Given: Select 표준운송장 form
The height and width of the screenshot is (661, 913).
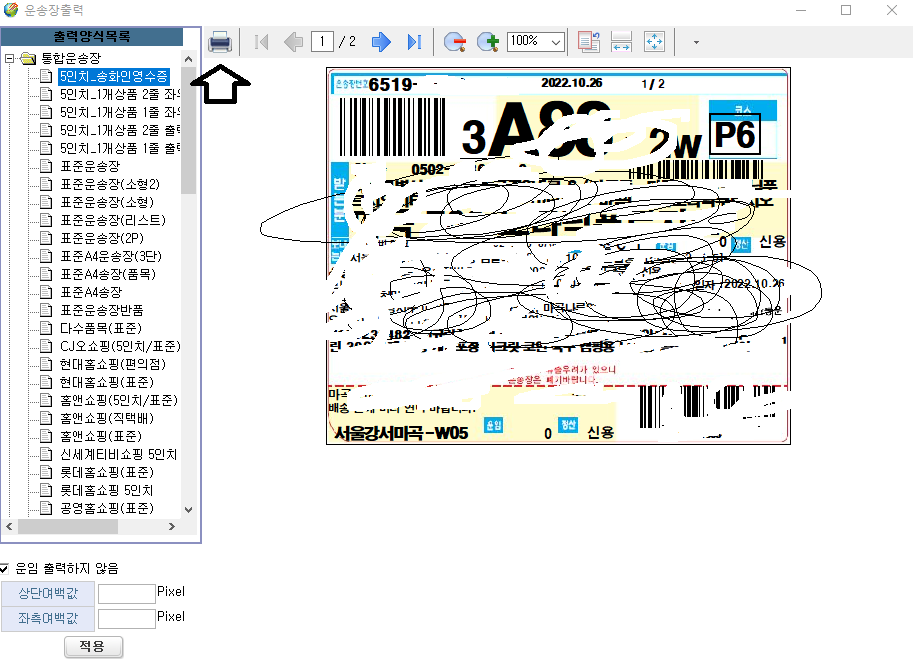Looking at the screenshot, I should [90, 167].
